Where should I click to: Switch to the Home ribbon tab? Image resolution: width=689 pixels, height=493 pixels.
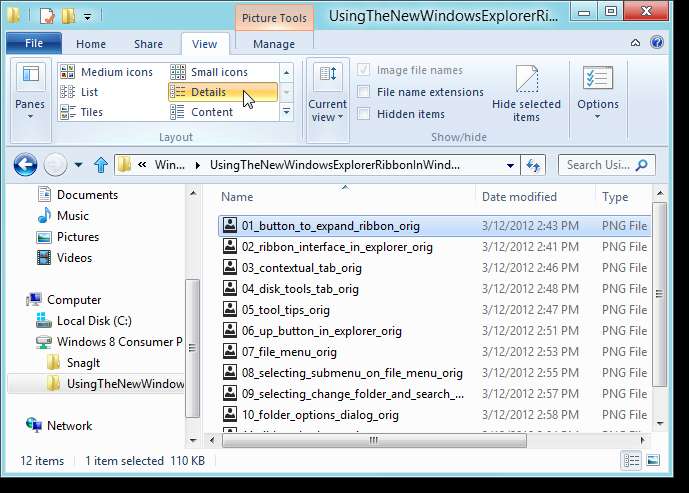point(91,44)
